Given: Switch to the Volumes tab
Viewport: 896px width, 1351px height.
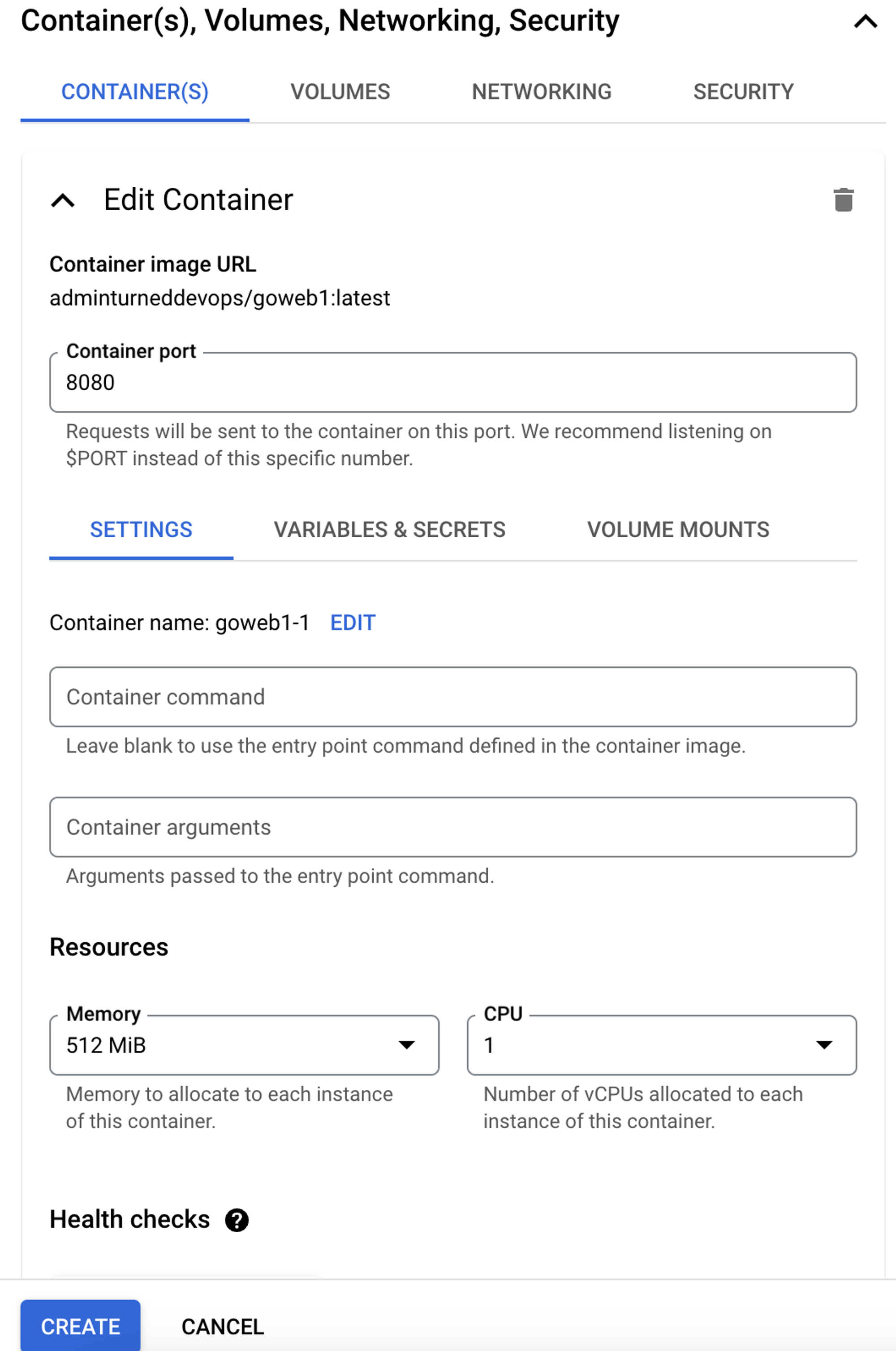Looking at the screenshot, I should click(x=340, y=92).
